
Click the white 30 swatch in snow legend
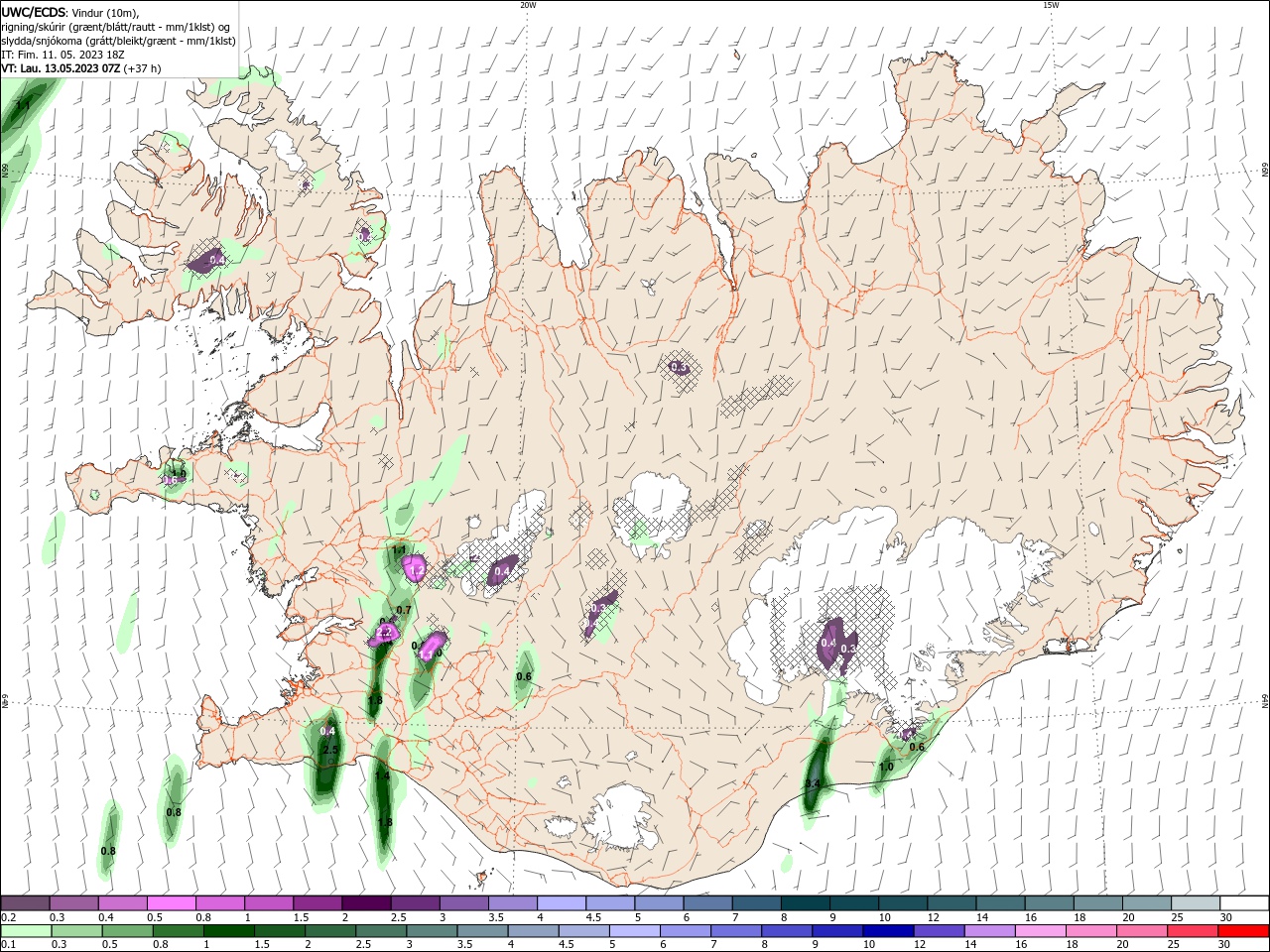pos(1243,903)
